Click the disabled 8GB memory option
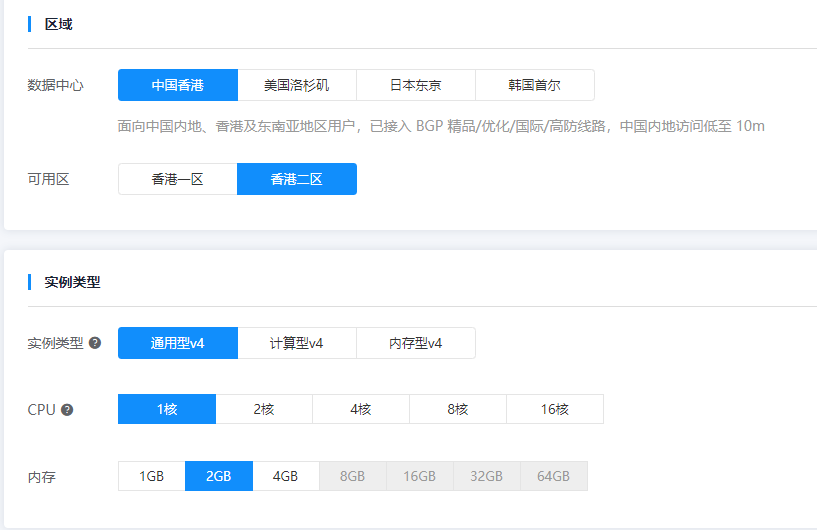This screenshot has height=530, width=817. [353, 476]
